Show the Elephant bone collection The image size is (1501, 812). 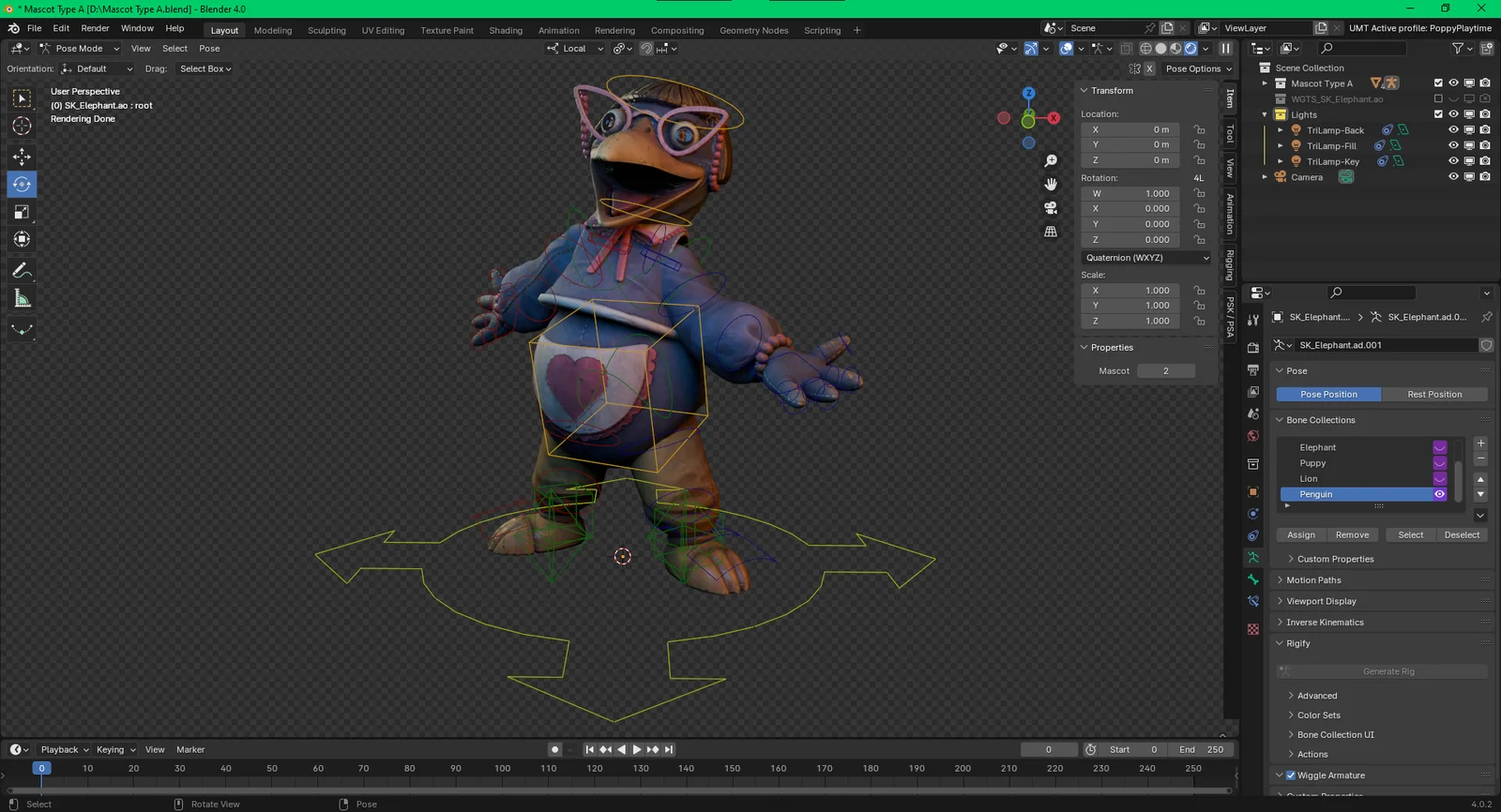(x=1439, y=447)
